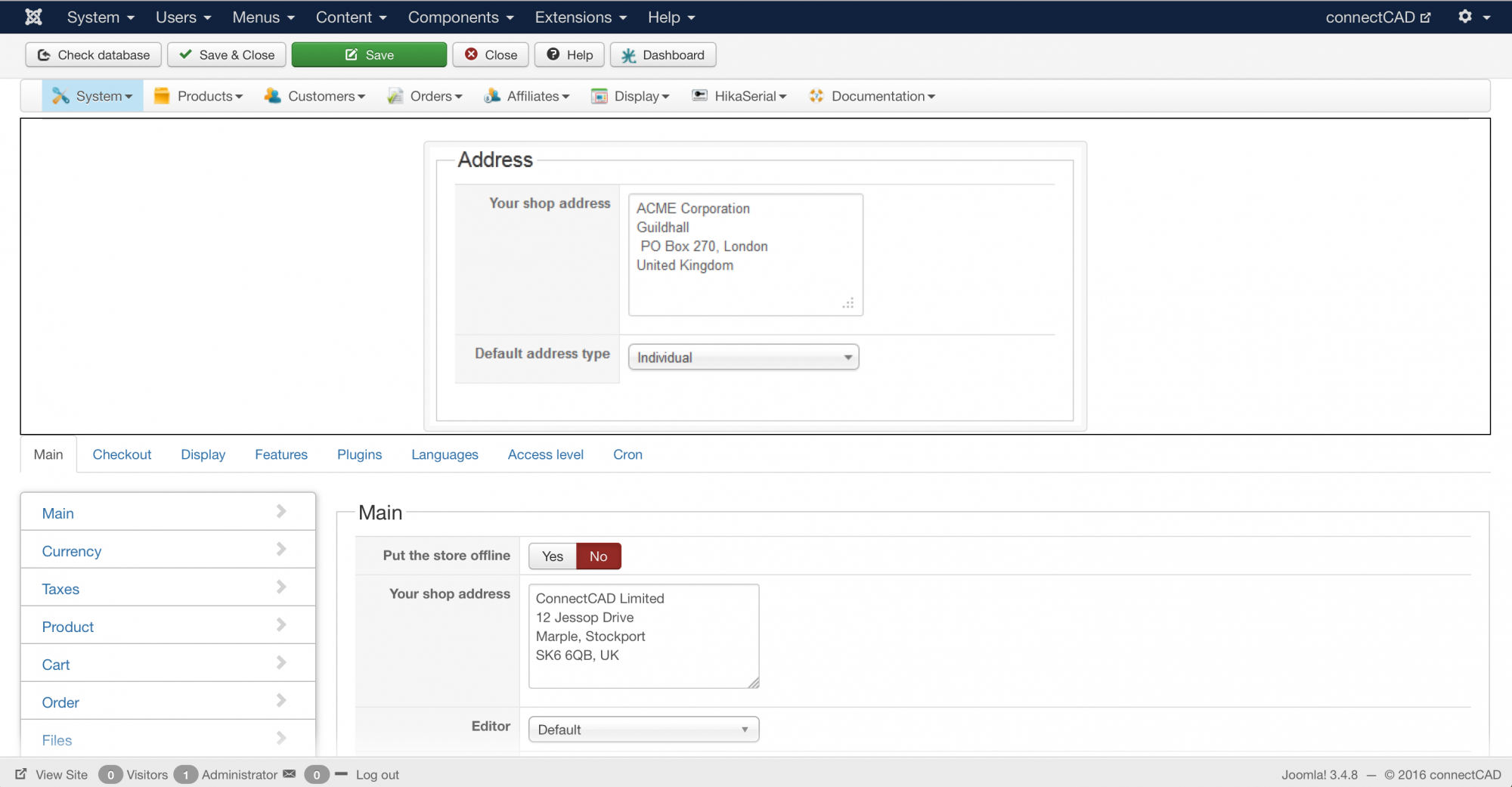The height and width of the screenshot is (787, 1512).
Task: Open the Extensions menu
Action: pyautogui.click(x=581, y=17)
